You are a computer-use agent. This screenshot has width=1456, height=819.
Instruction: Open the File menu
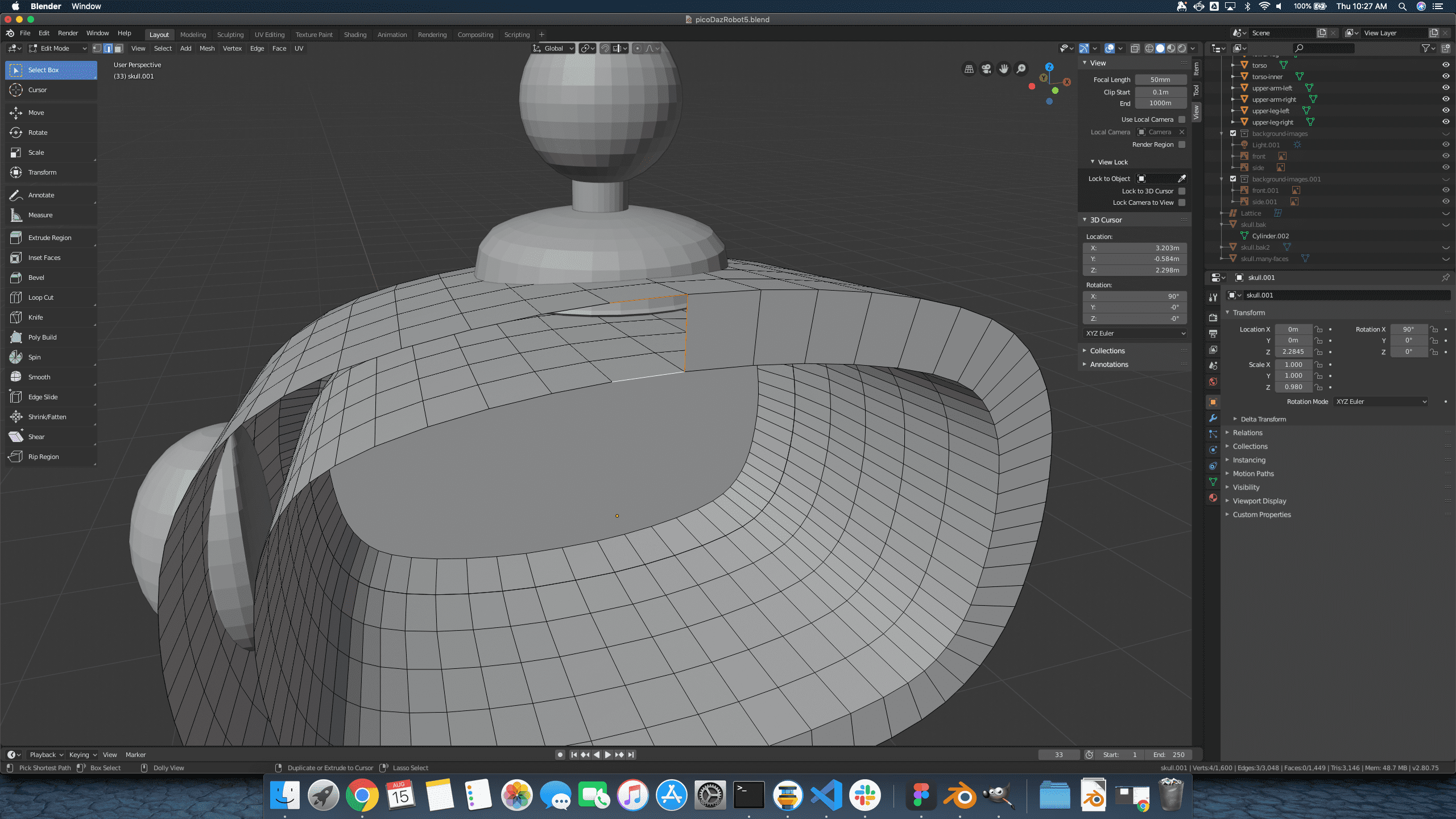coord(25,33)
